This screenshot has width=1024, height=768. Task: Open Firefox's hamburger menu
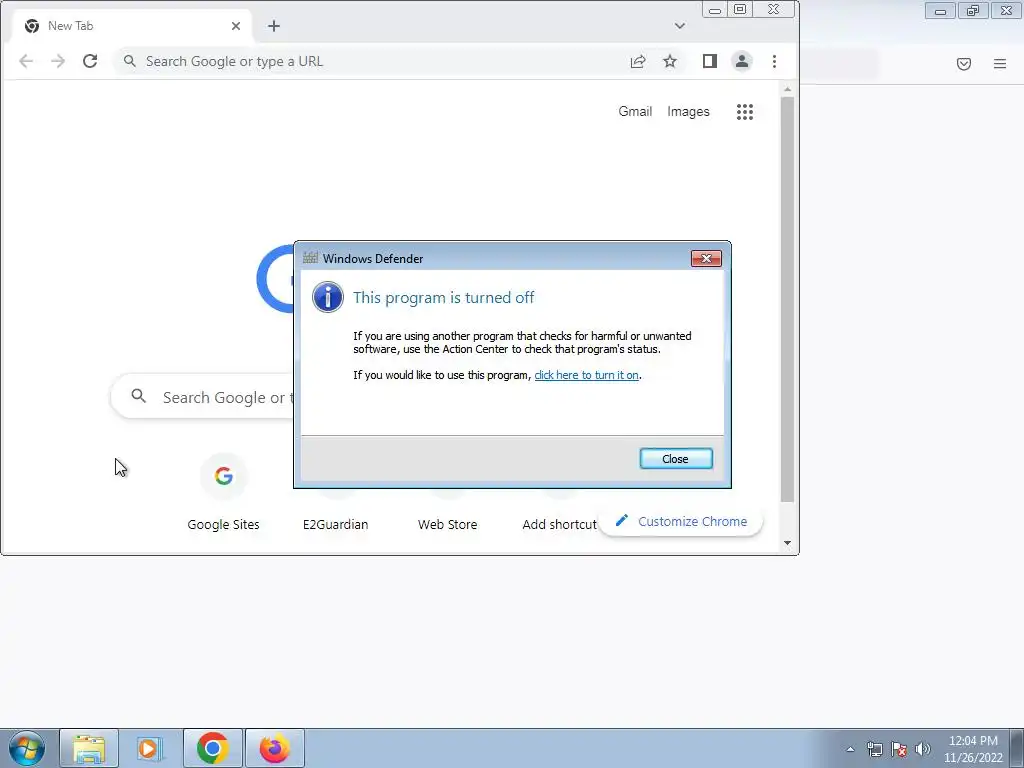pos(1000,64)
